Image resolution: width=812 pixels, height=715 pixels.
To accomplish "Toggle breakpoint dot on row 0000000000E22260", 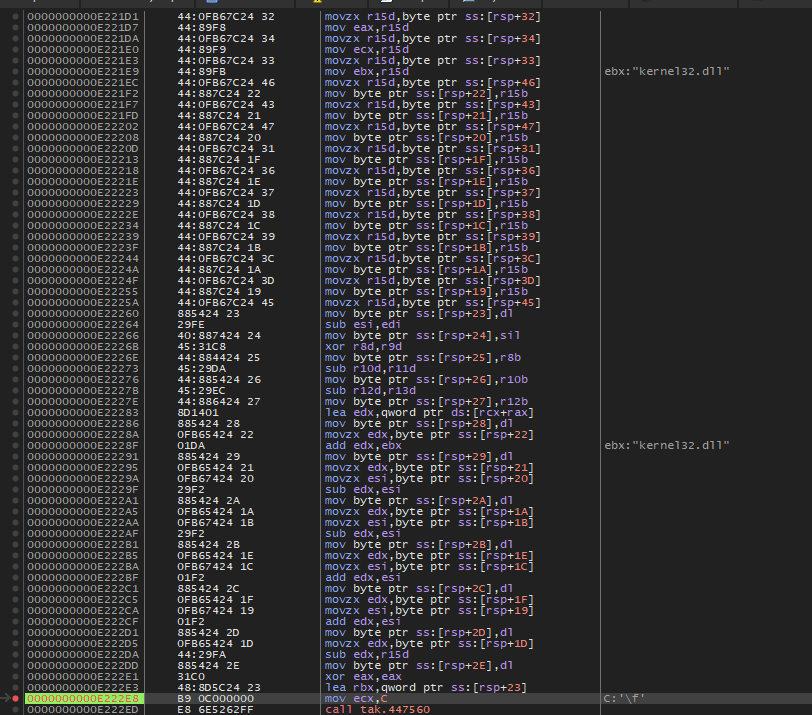I will coord(16,314).
